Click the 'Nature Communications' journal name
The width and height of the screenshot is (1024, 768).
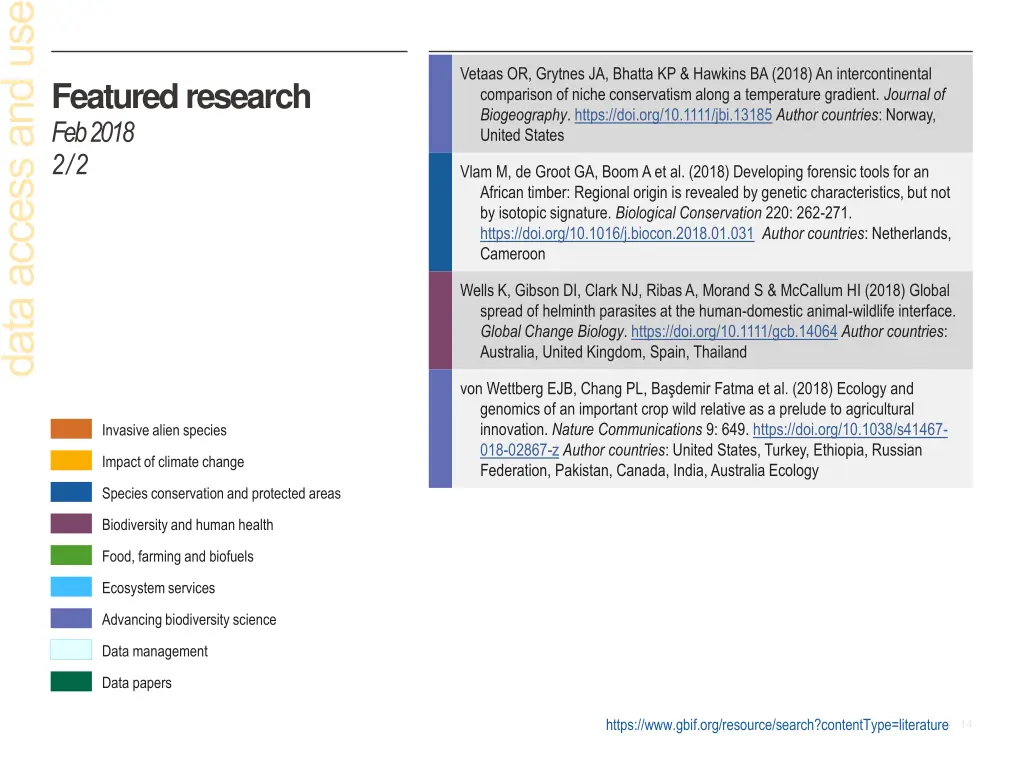pos(627,430)
